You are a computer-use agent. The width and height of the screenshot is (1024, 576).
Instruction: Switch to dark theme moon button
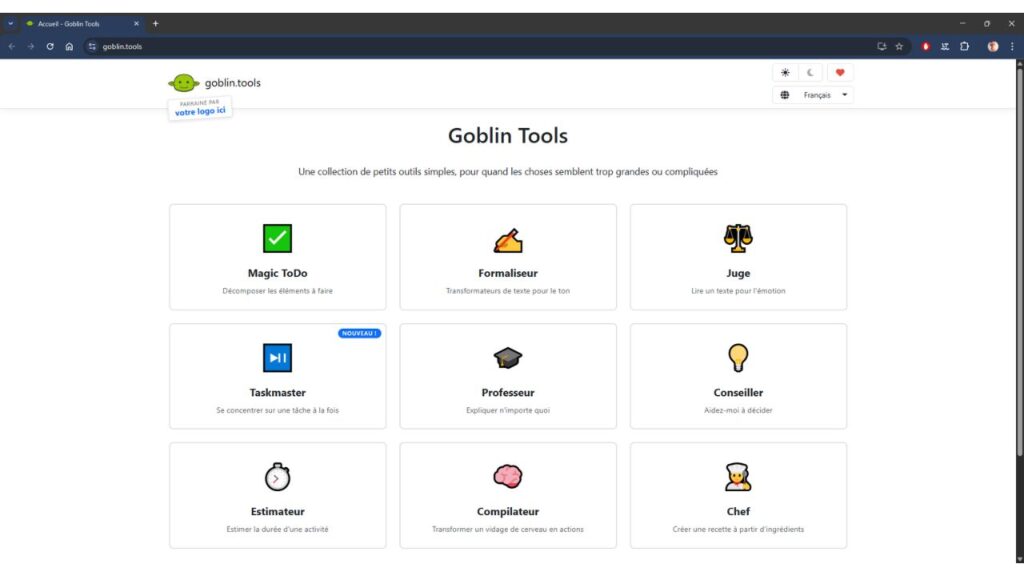[810, 72]
